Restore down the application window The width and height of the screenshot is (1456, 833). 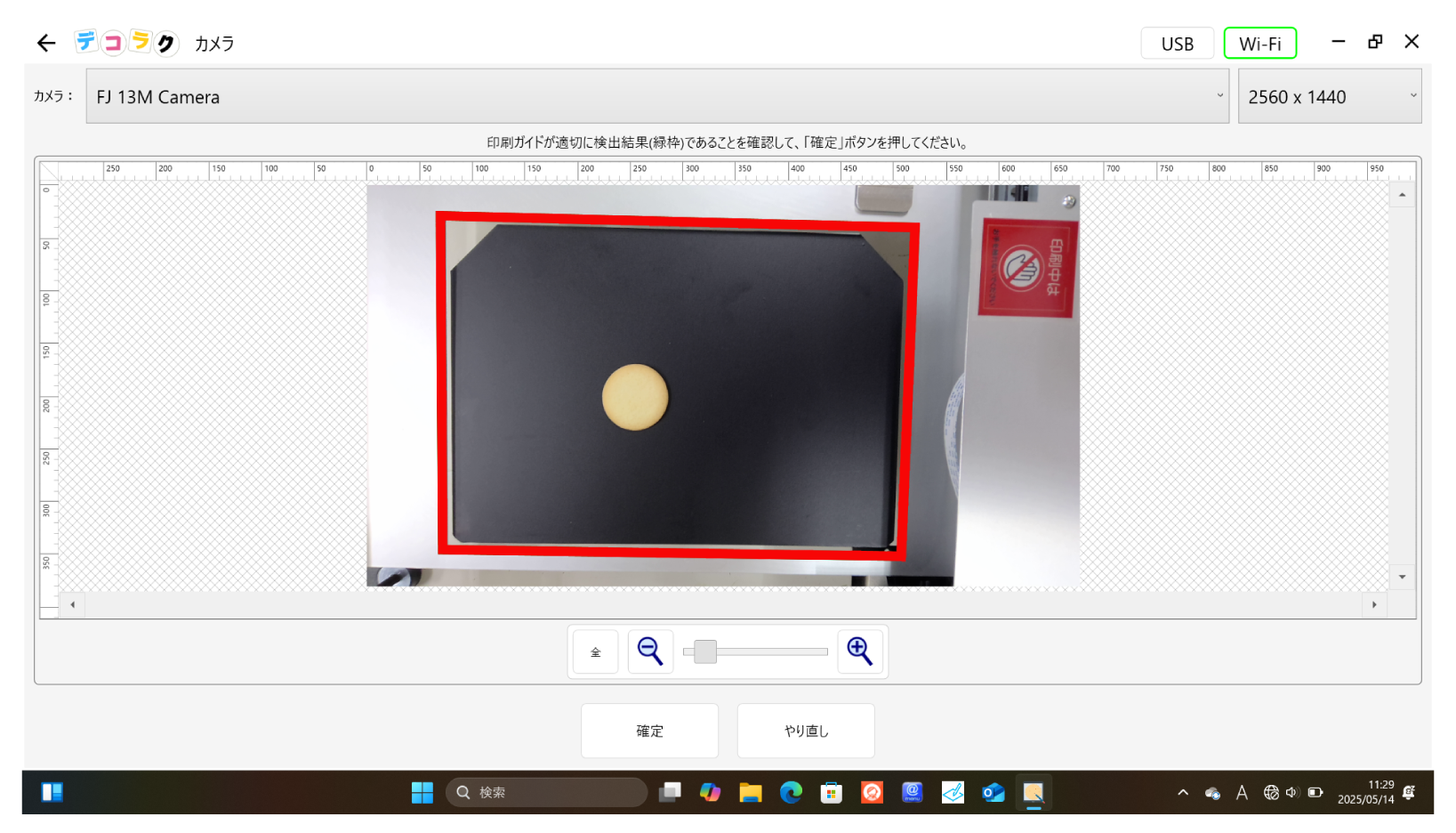click(x=1375, y=42)
